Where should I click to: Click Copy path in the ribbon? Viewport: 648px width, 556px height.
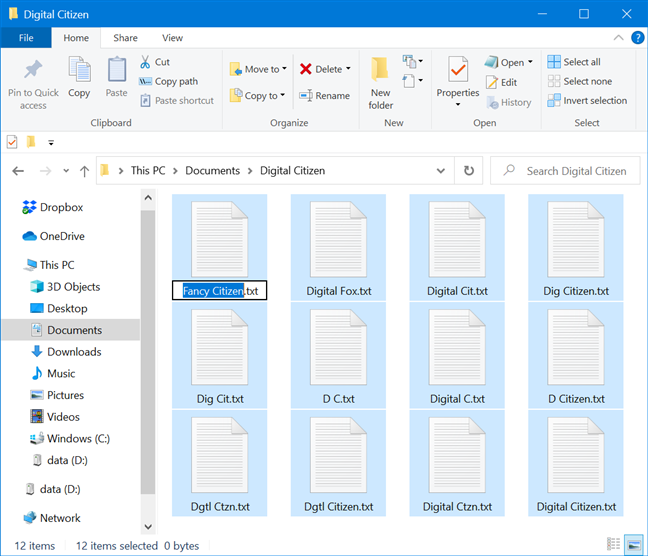point(169,81)
